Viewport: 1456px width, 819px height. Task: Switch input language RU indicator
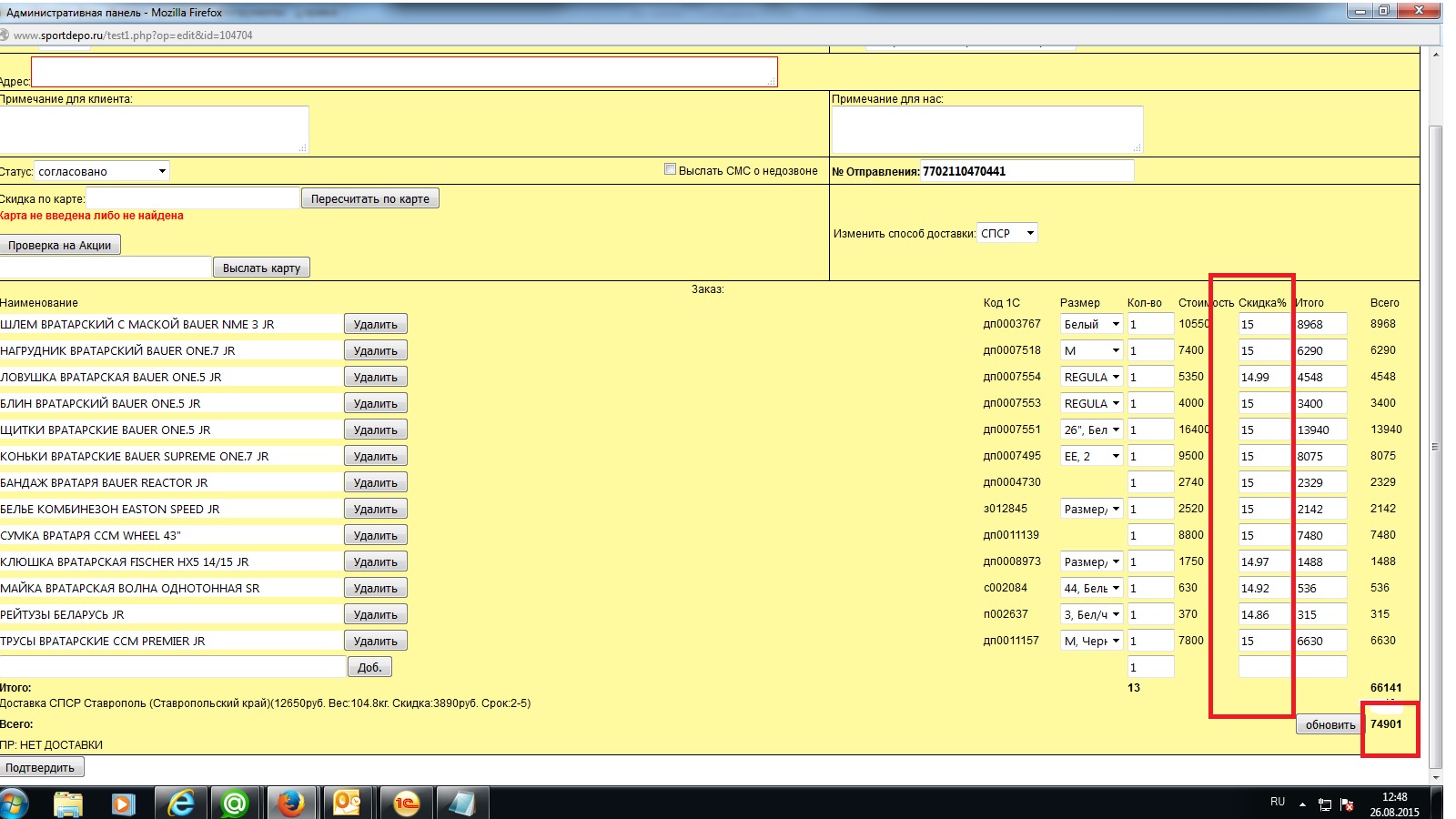(1278, 802)
